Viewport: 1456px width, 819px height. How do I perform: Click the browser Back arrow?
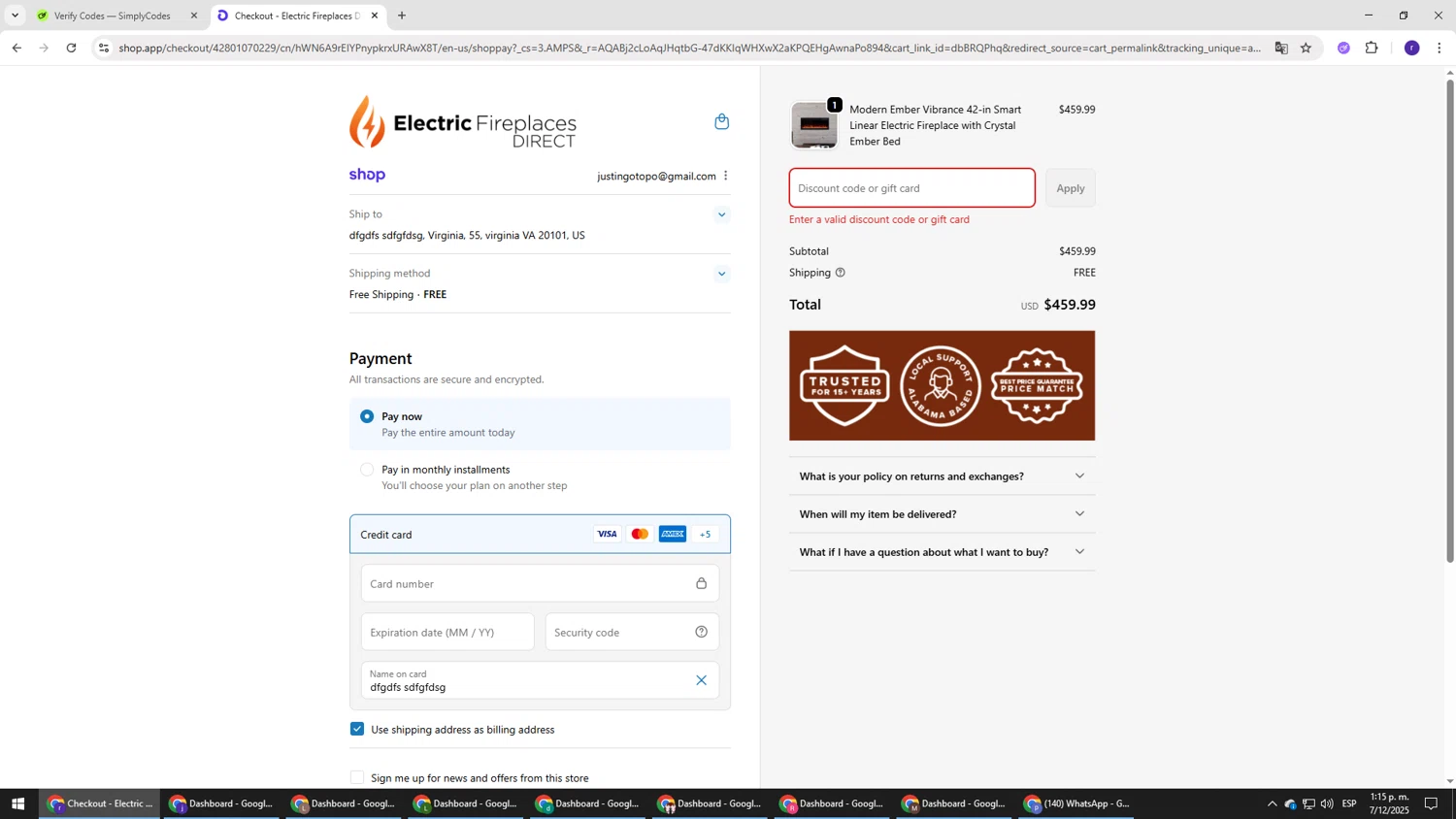[17, 48]
